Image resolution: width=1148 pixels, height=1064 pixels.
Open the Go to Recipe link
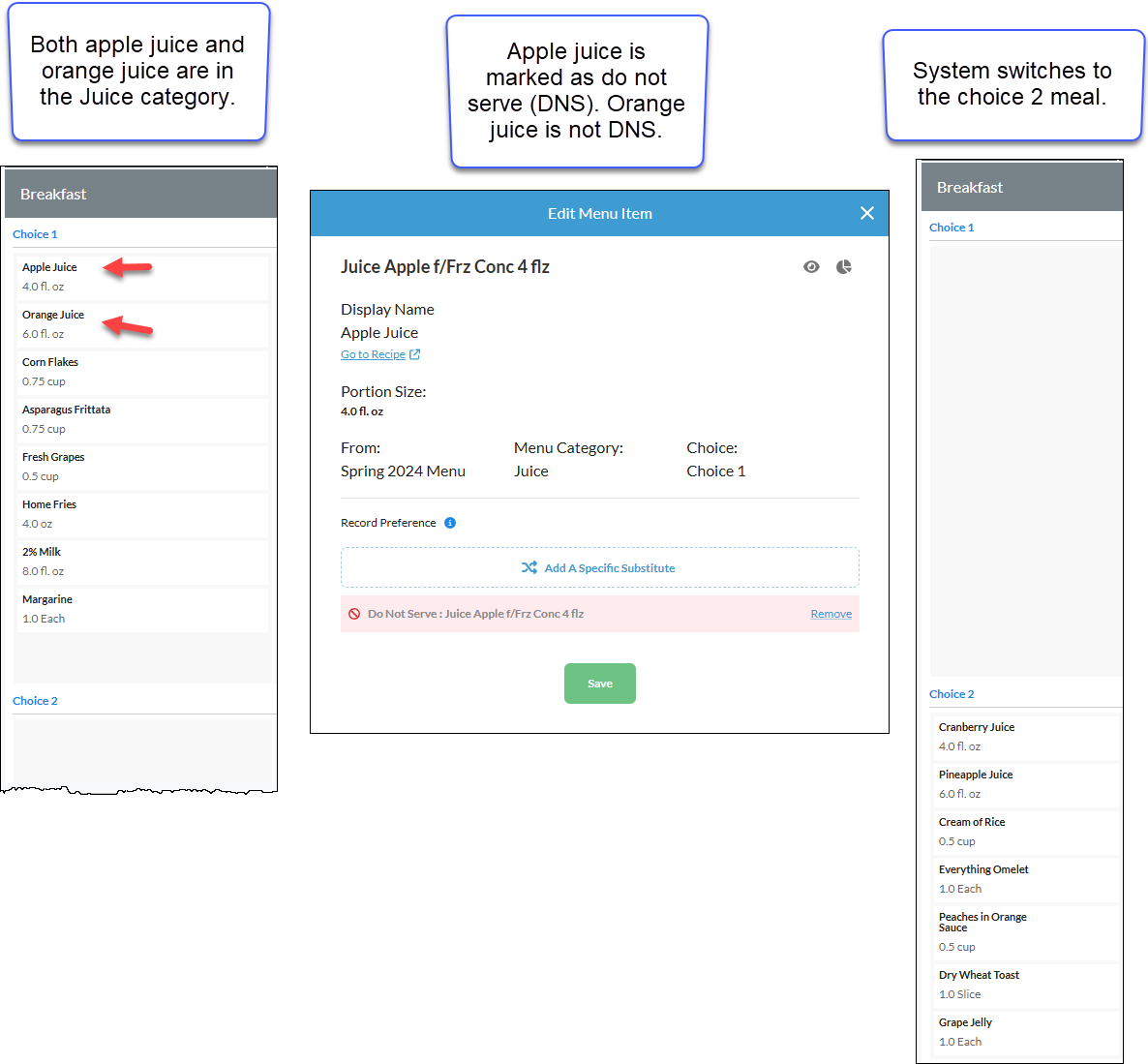[373, 354]
